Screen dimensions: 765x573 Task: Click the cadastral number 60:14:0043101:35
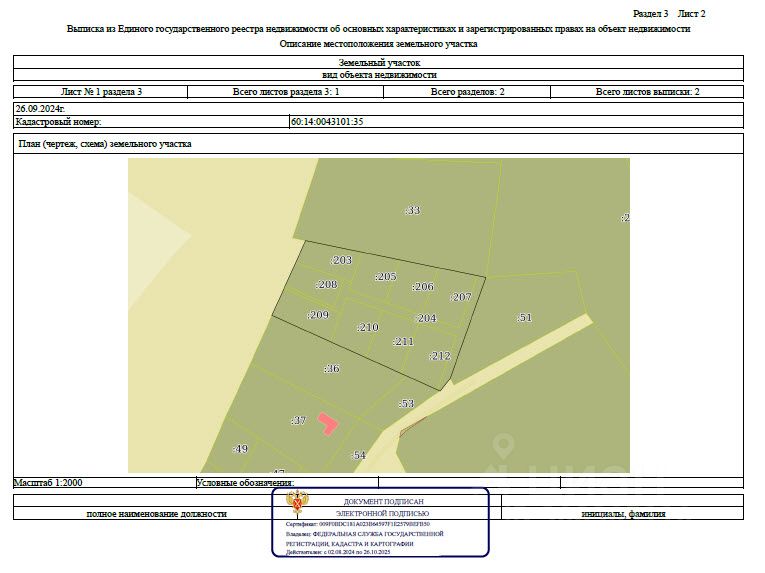[327, 122]
